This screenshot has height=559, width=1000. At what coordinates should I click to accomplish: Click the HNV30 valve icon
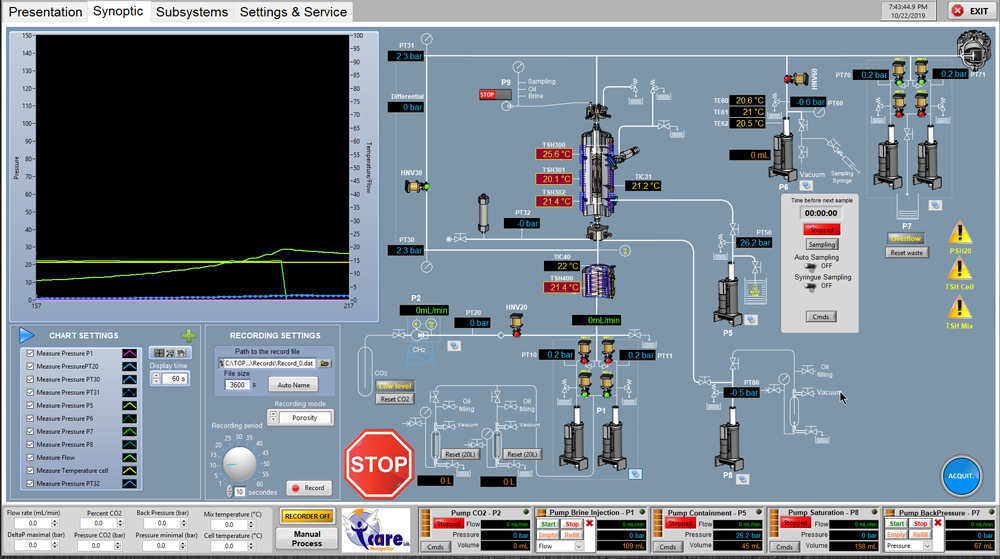click(416, 186)
